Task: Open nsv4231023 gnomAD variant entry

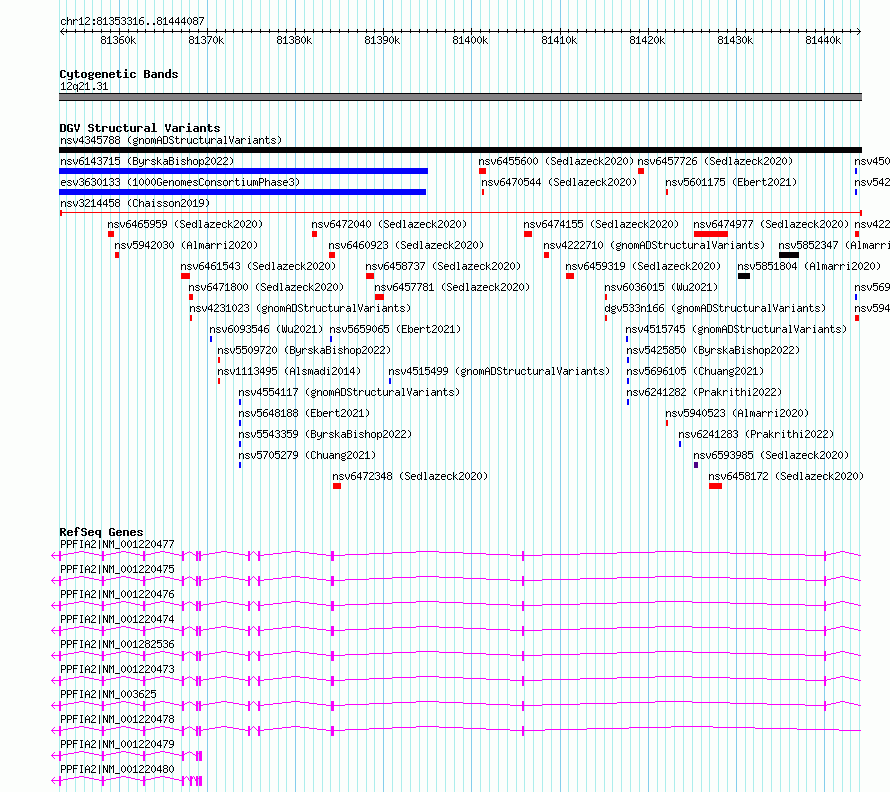Action: [x=300, y=308]
